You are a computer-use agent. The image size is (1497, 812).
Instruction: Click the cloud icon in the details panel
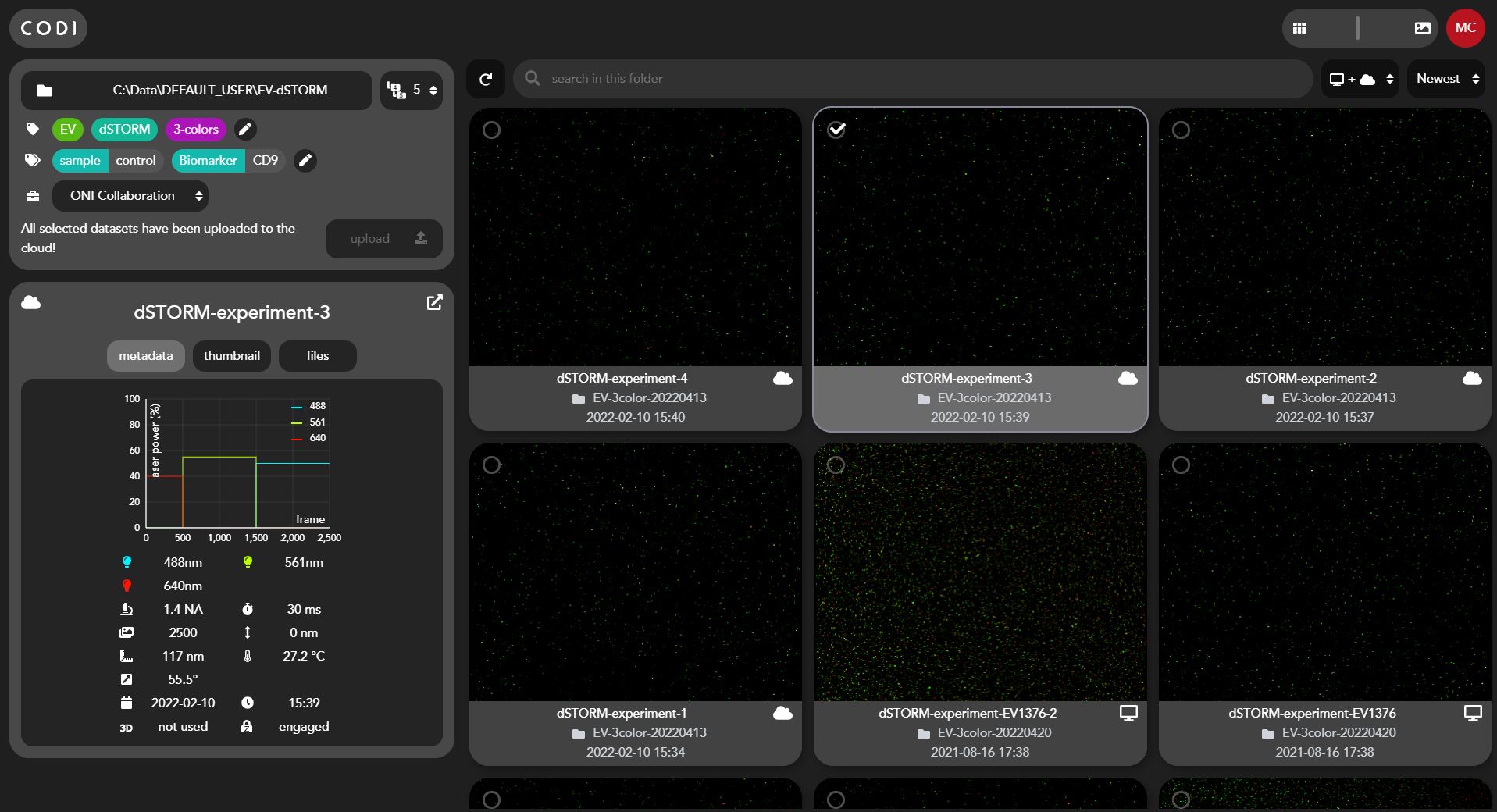pyautogui.click(x=31, y=302)
